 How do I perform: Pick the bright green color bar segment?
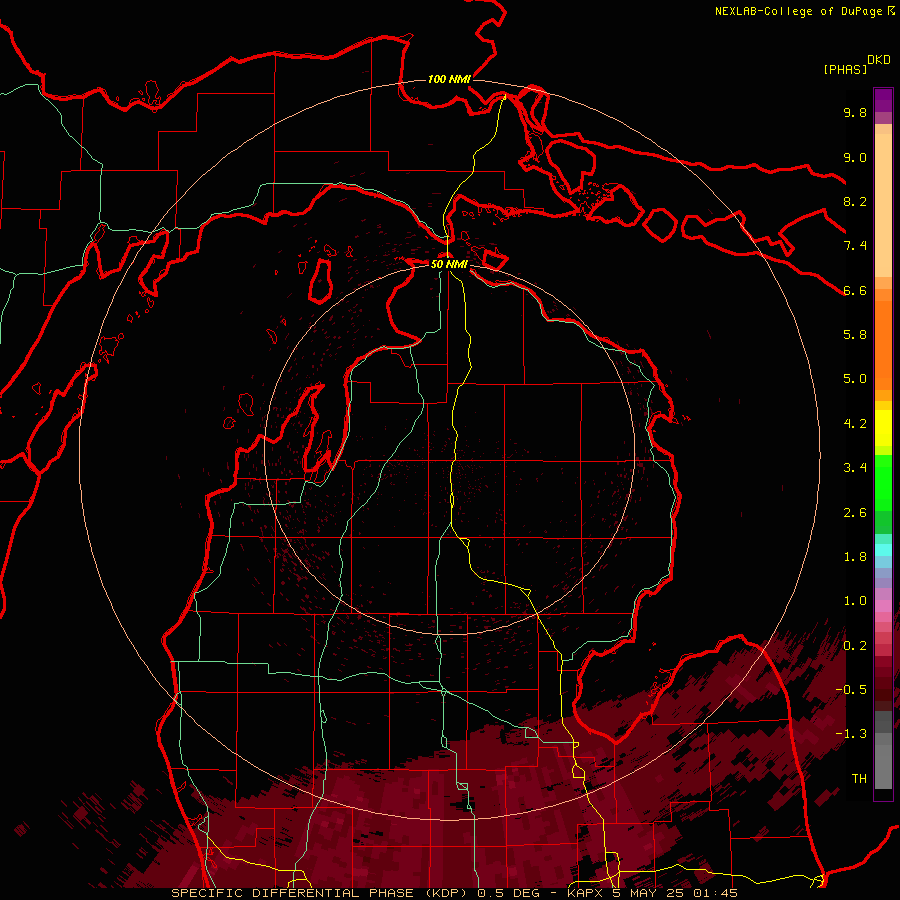pos(883,483)
